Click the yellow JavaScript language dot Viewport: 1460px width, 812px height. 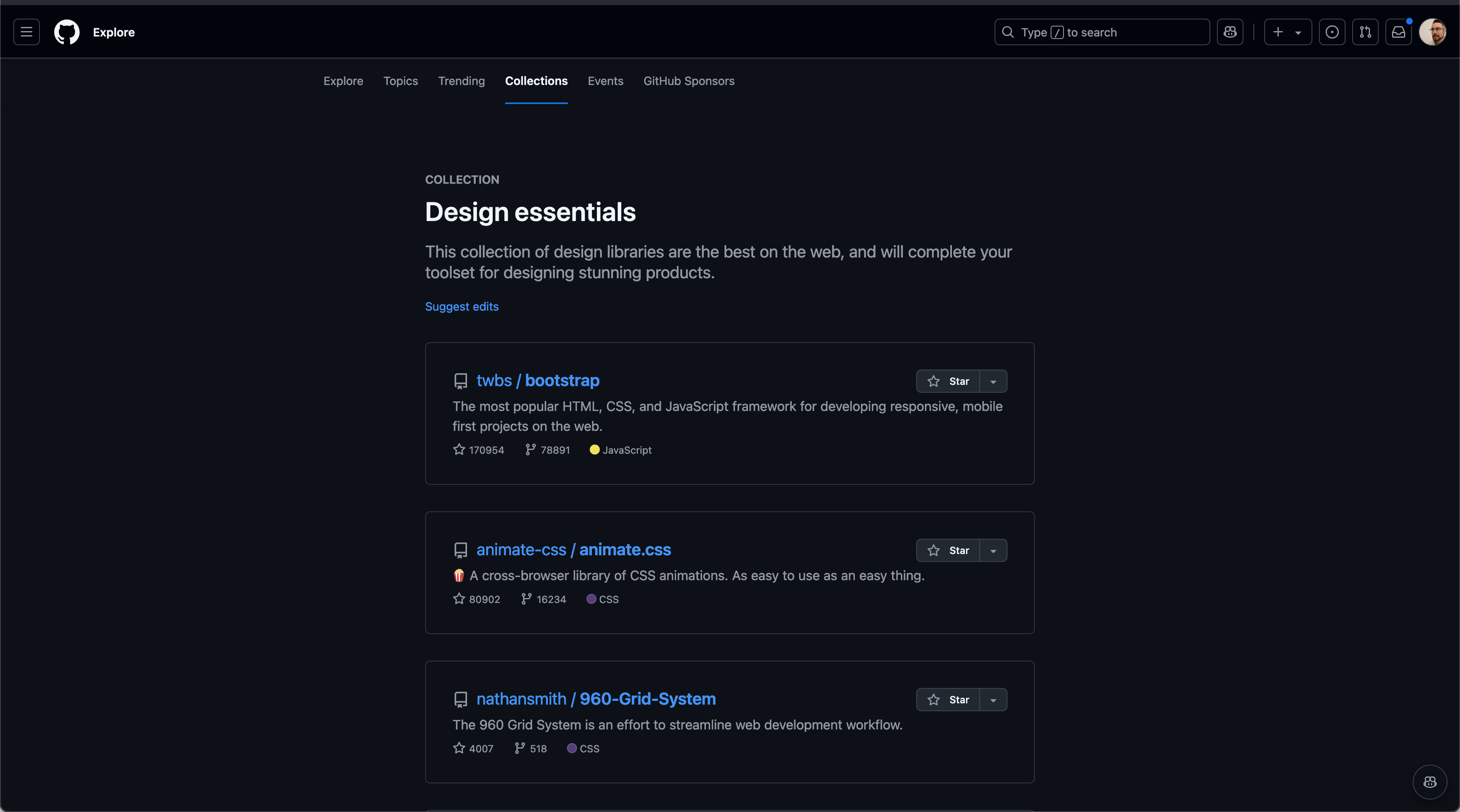point(594,450)
